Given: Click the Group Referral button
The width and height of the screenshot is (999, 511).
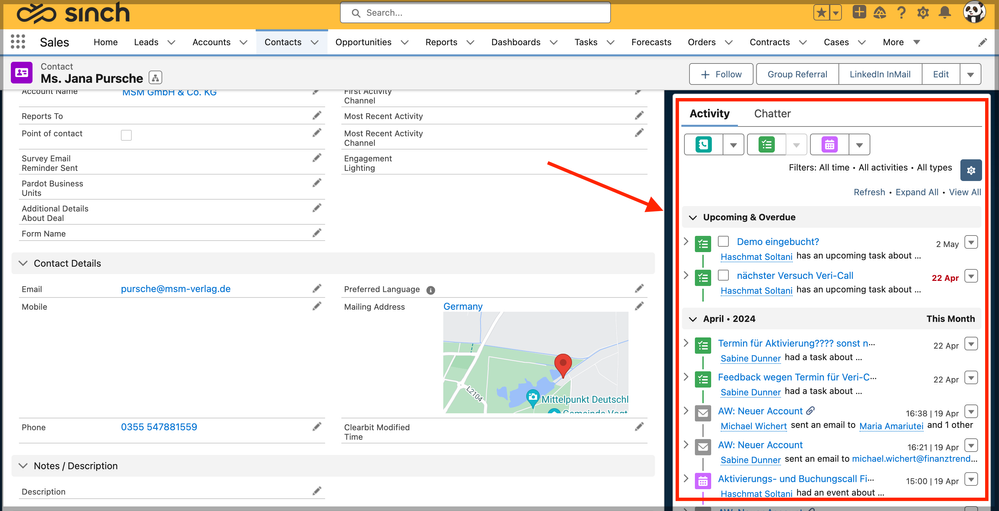Looking at the screenshot, I should point(797,75).
